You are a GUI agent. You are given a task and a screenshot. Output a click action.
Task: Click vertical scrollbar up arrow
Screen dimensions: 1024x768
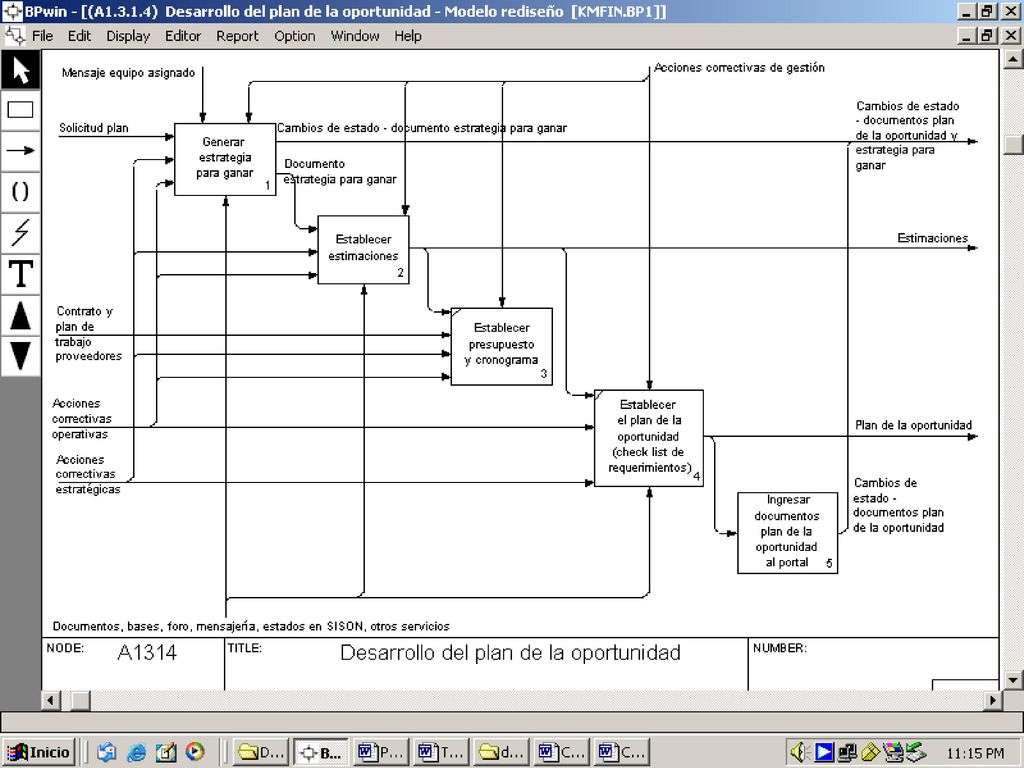(x=1012, y=59)
